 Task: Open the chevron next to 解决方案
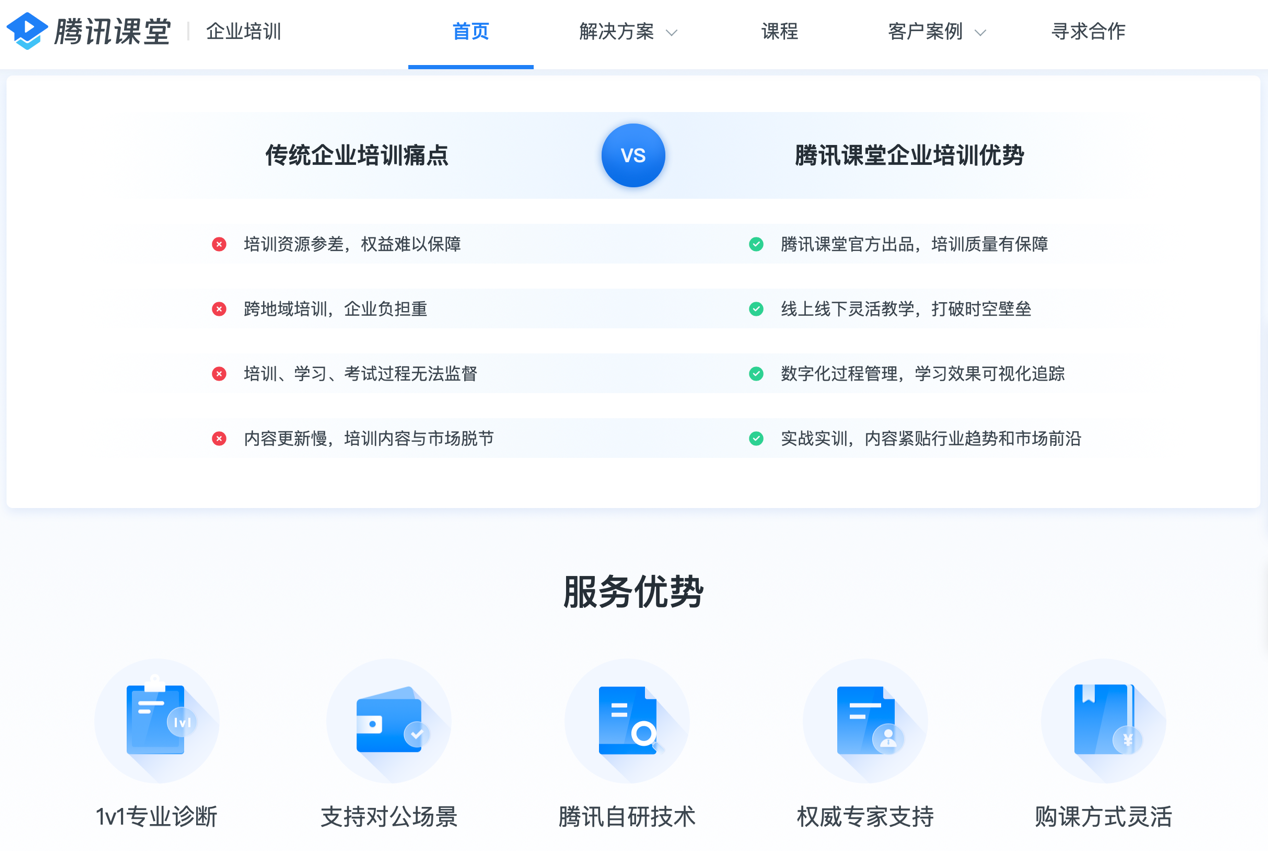point(672,33)
